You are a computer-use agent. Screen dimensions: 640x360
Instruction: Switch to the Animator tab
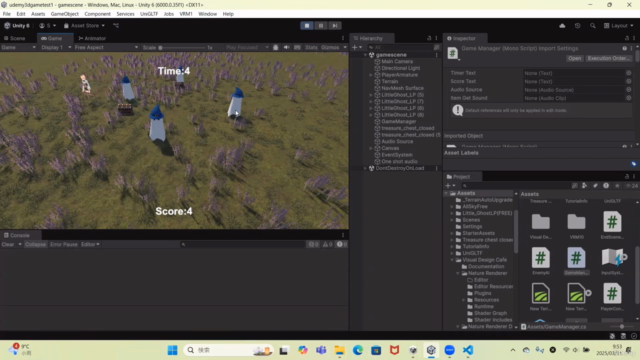[92, 38]
